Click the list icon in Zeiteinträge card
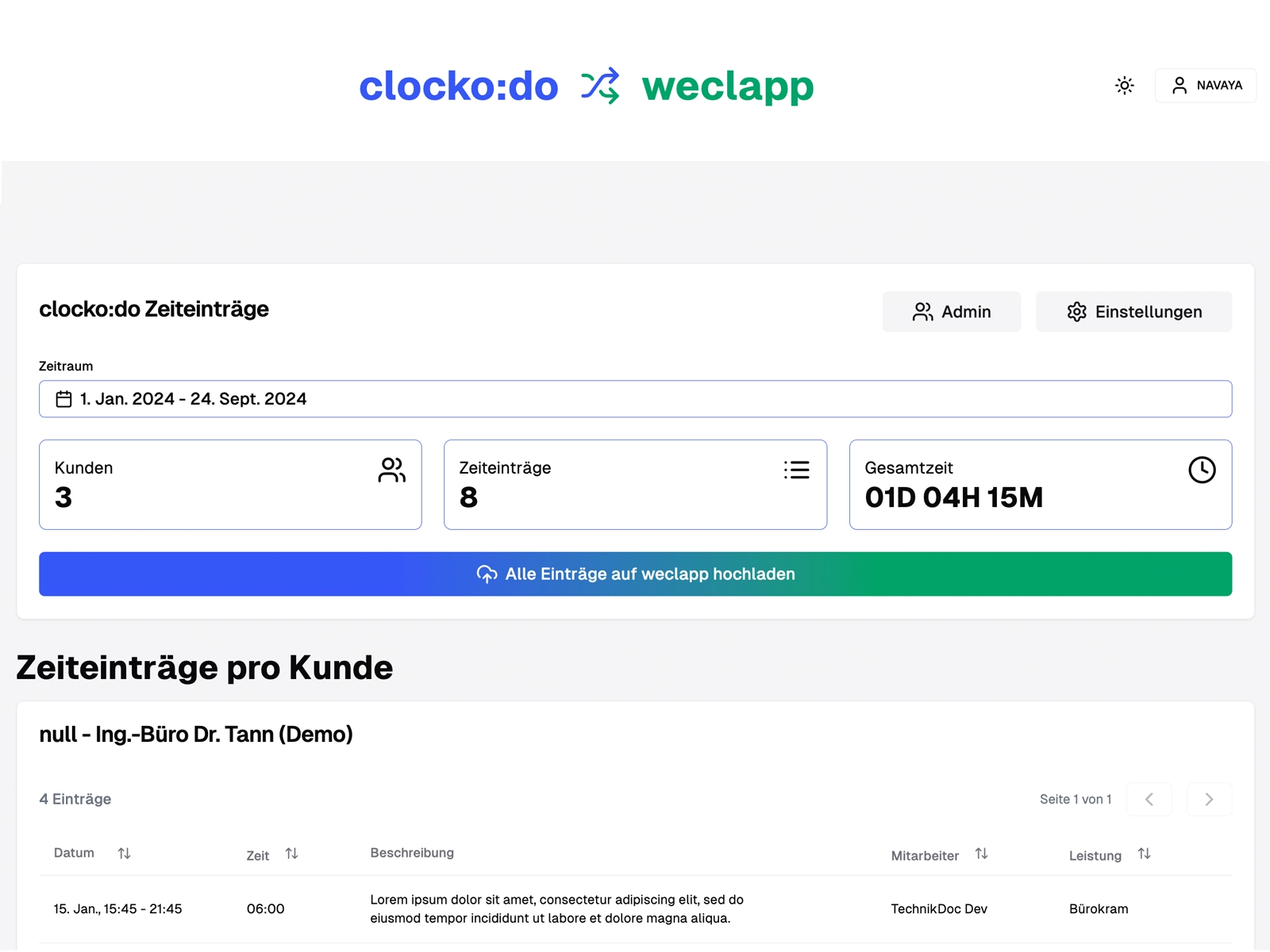Viewport: 1270px width, 952px height. coord(797,470)
